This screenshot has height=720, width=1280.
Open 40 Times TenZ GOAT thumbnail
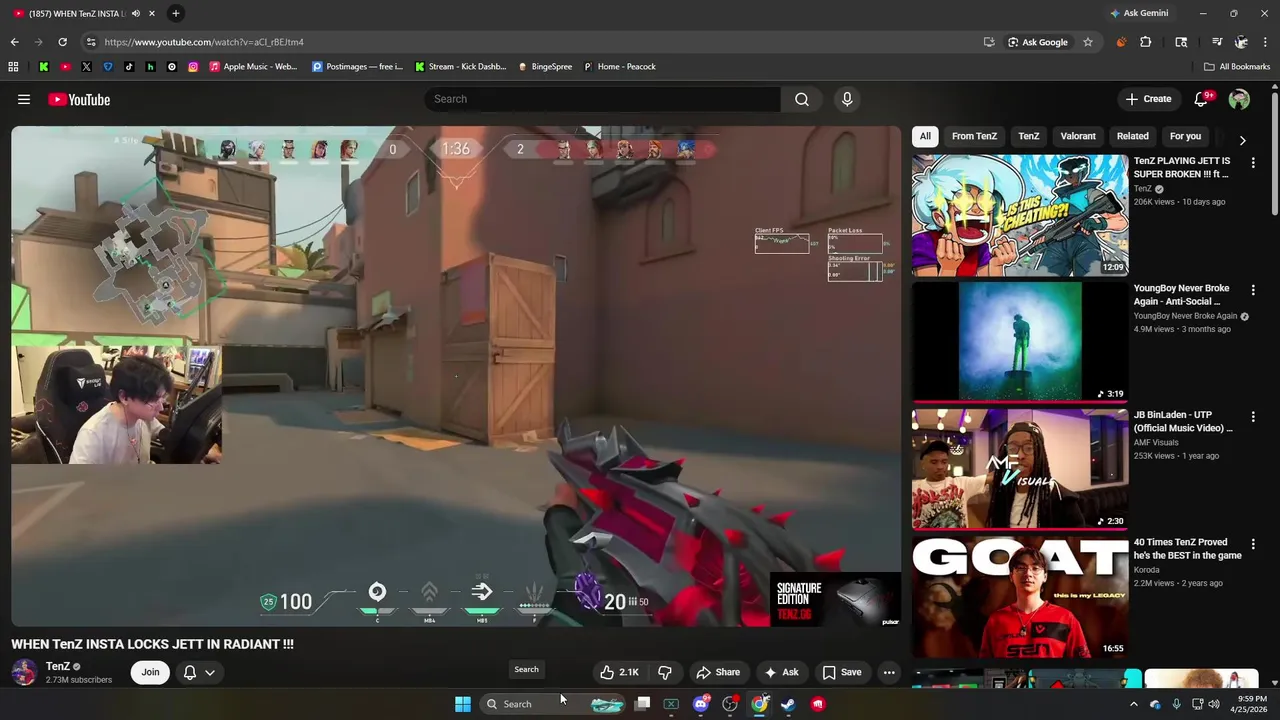point(1020,597)
